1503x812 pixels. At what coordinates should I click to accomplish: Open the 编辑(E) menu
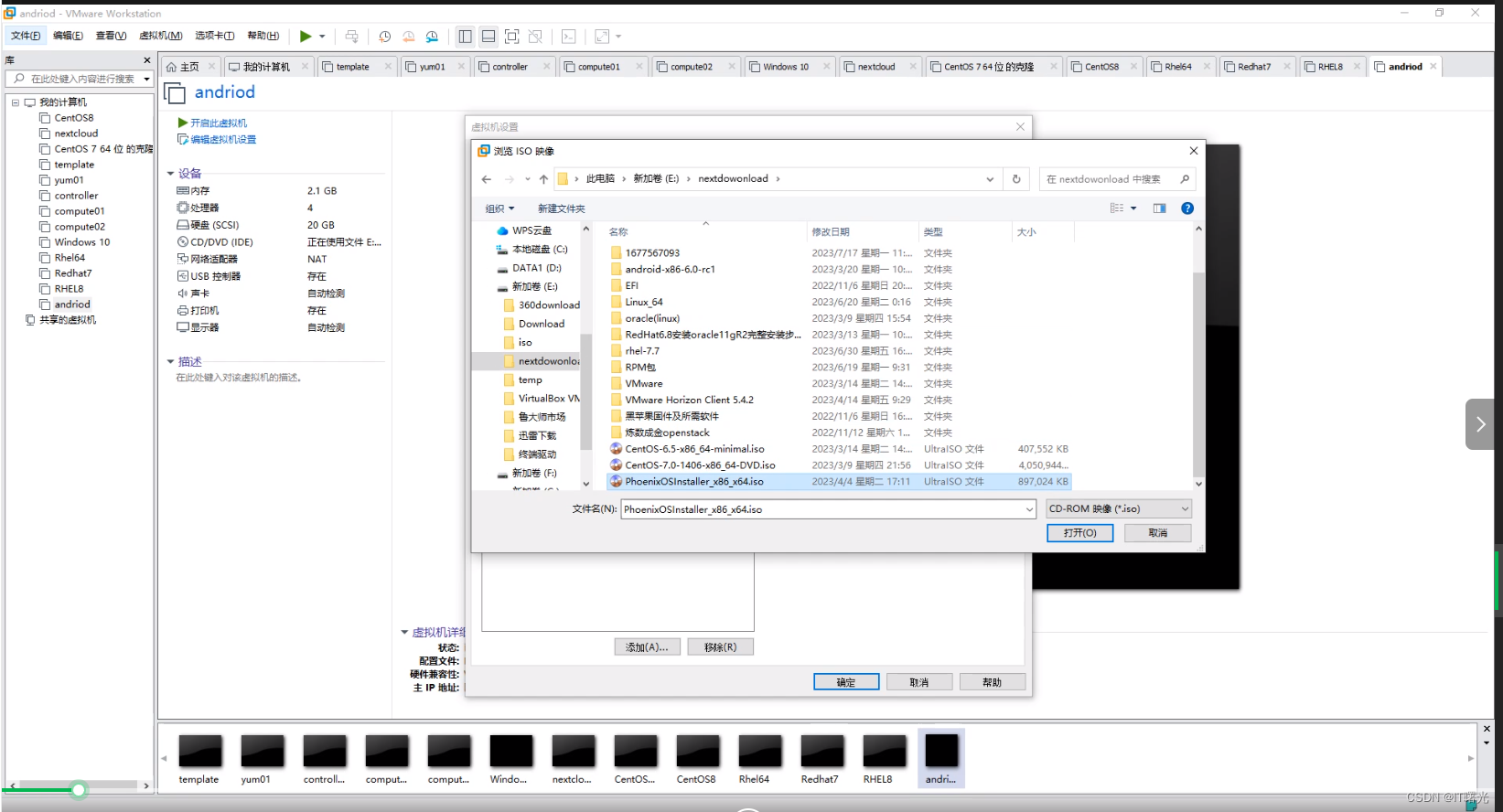68,36
